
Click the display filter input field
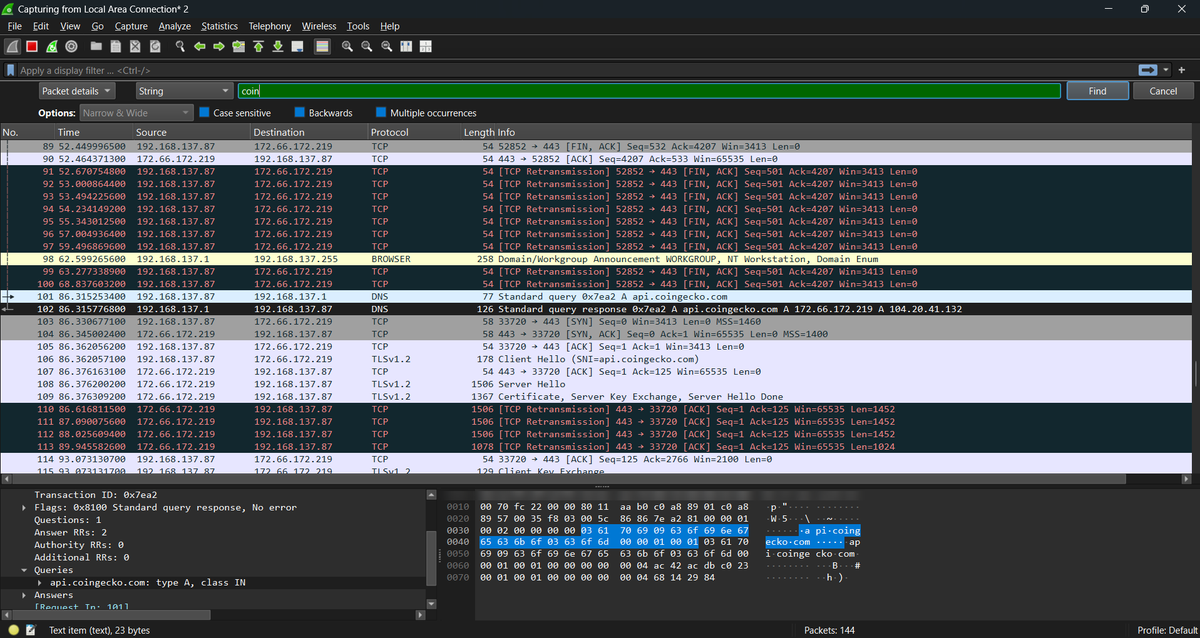coord(577,70)
